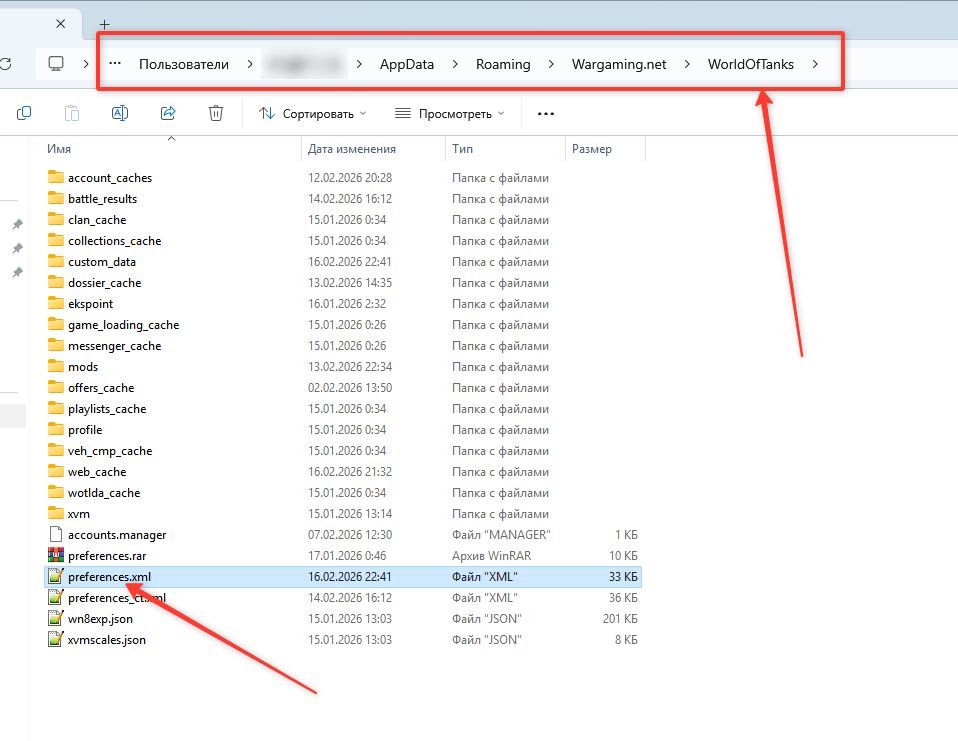
Task: Open the Просмотреть dropdown
Action: (449, 114)
